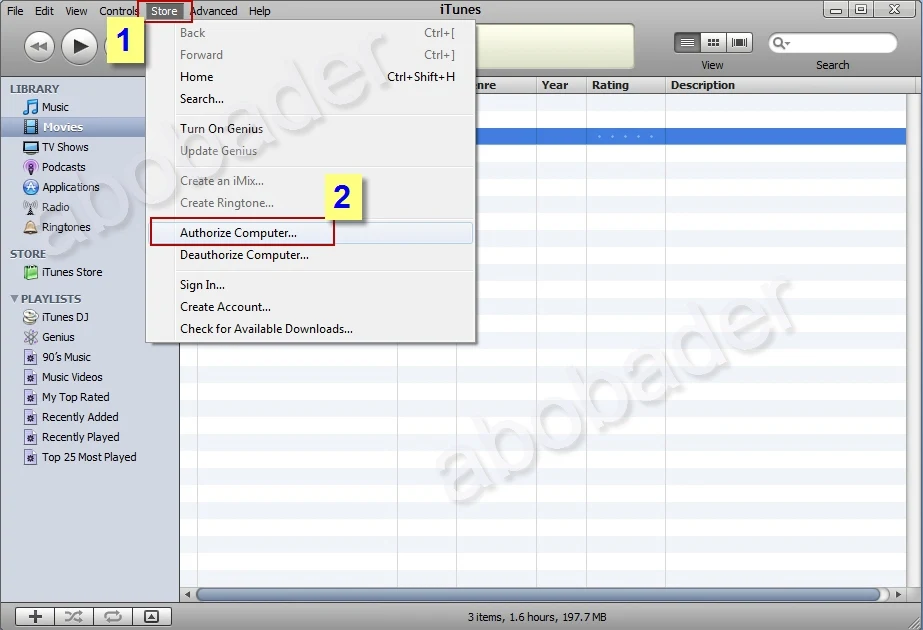The height and width of the screenshot is (630, 923).
Task: Click the add playlist plus button
Action: pyautogui.click(x=35, y=616)
